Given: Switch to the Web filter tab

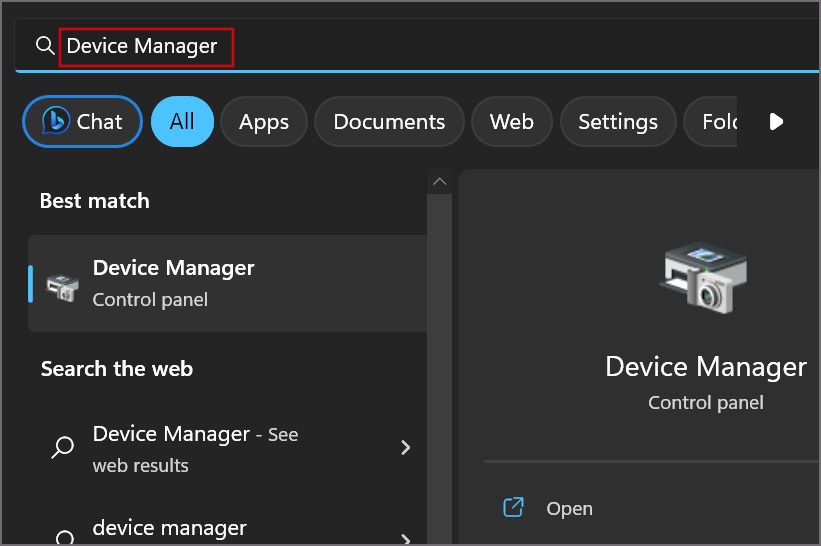Looking at the screenshot, I should 512,121.
